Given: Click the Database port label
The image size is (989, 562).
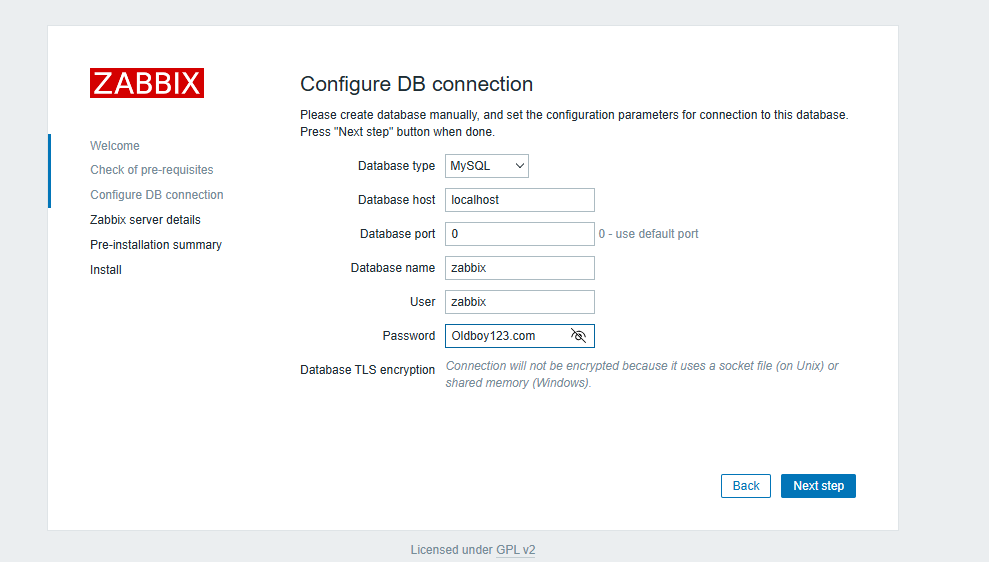Looking at the screenshot, I should click(x=397, y=234).
